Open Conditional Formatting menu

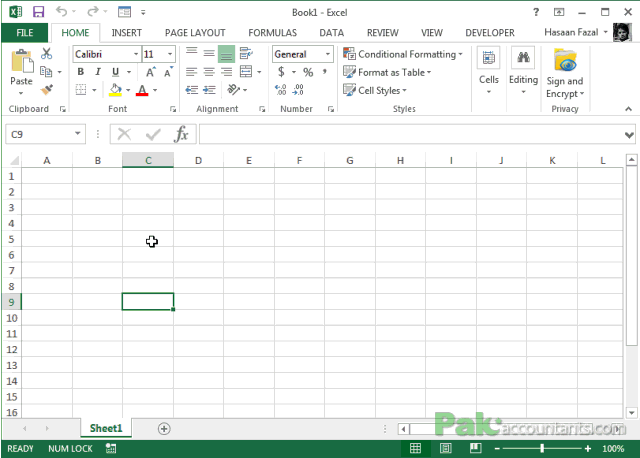pyautogui.click(x=403, y=54)
